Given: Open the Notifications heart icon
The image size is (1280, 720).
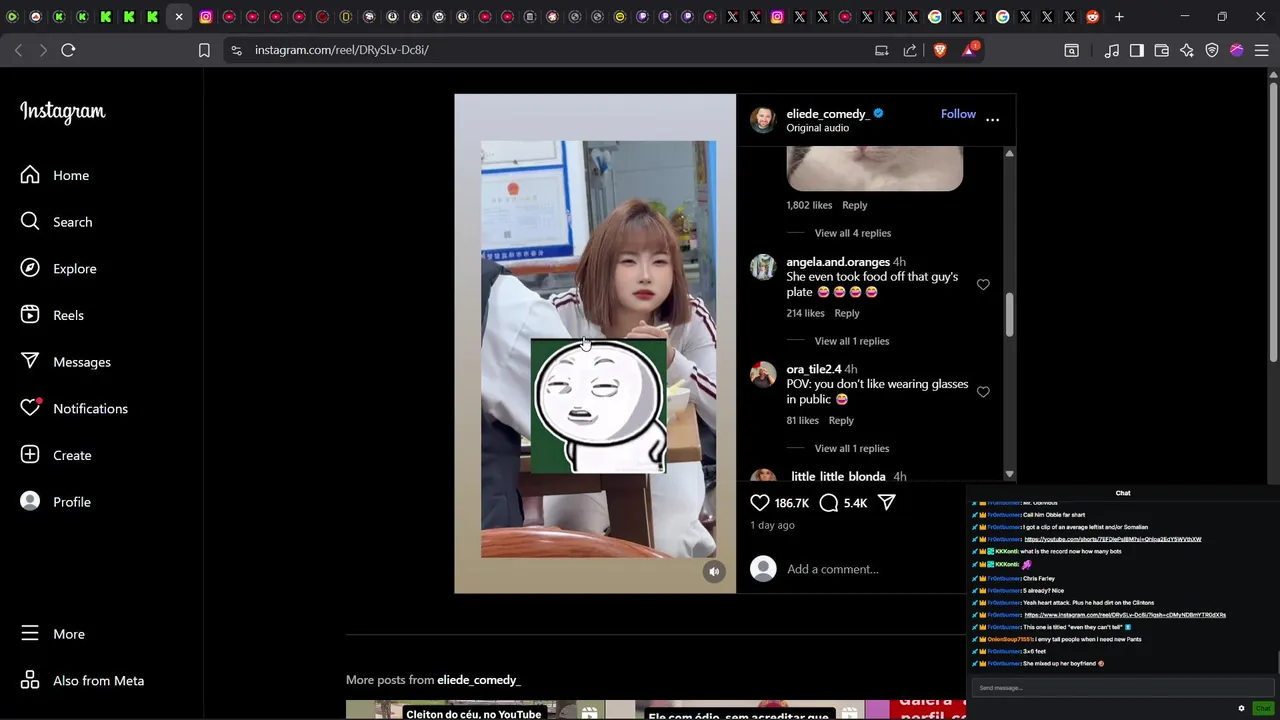Looking at the screenshot, I should [31, 408].
